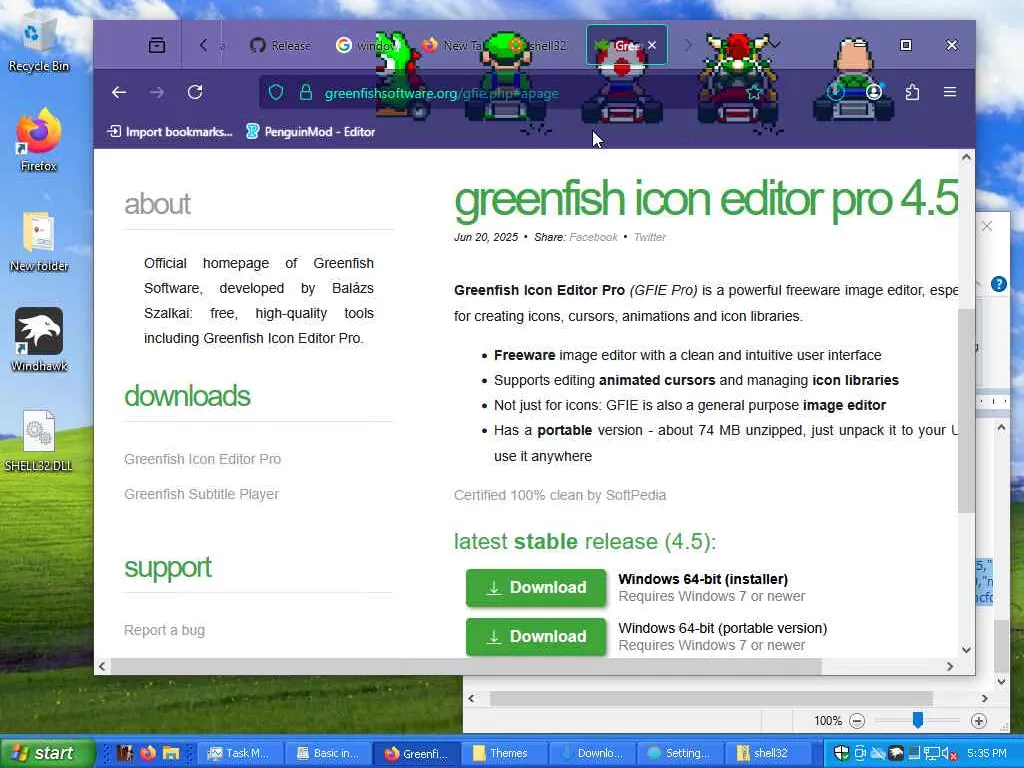This screenshot has height=768, width=1024.
Task: Zoom in with the plus button in background window
Action: [978, 721]
